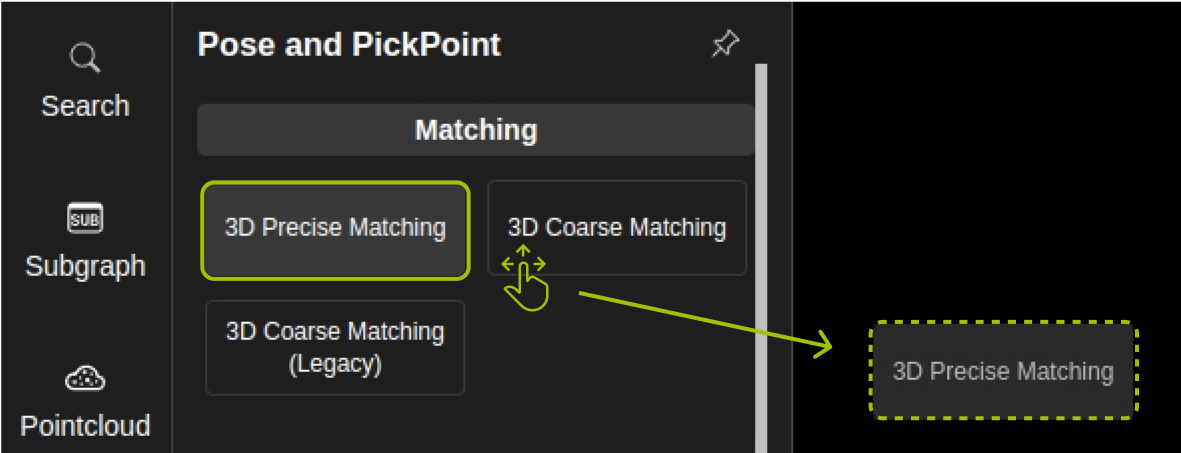The image size is (1181, 453).
Task: Click the Search magnifier icon
Action: click(x=85, y=58)
